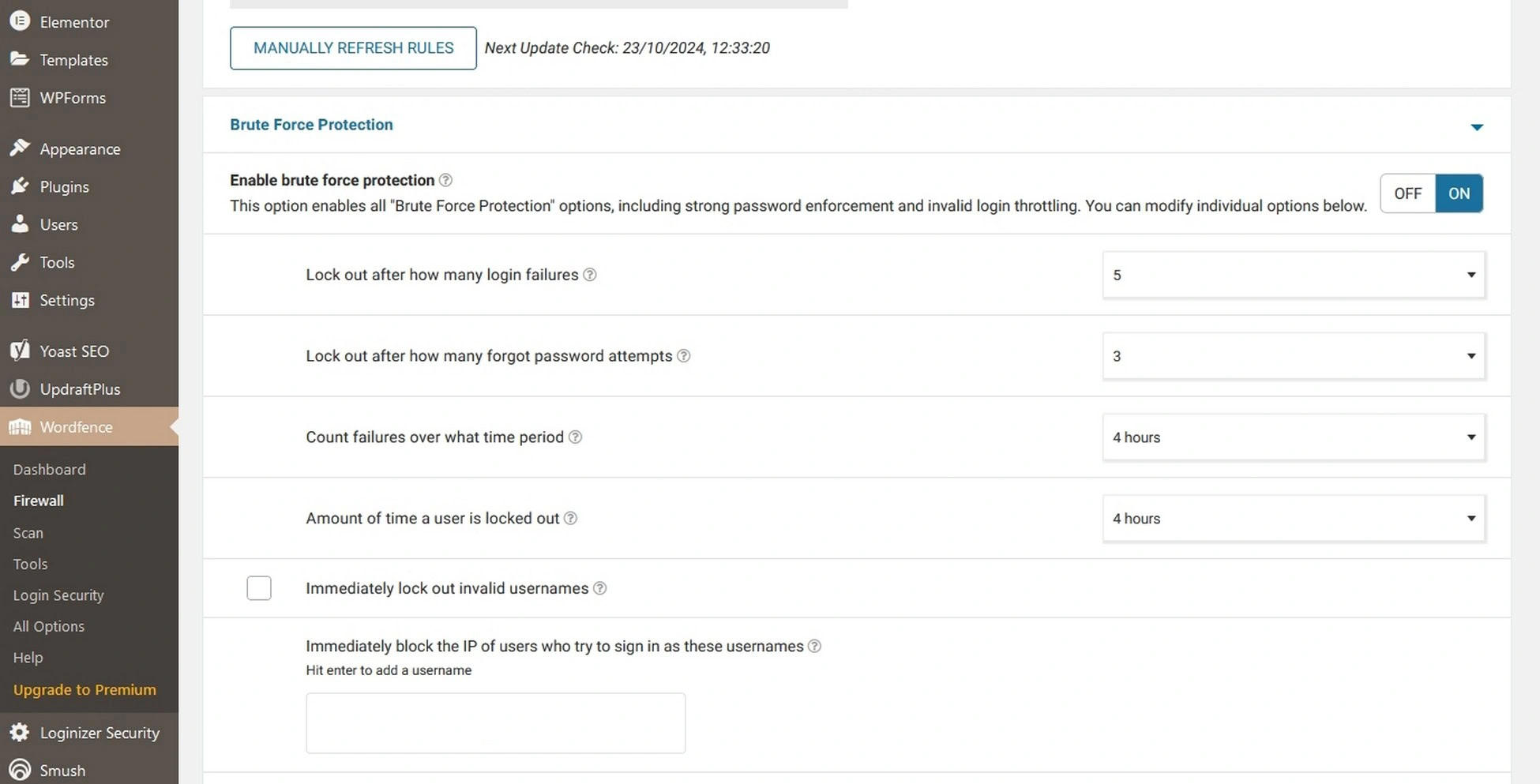This screenshot has height=784, width=1540.
Task: Collapse the Brute Force Protection section
Action: click(x=1478, y=126)
